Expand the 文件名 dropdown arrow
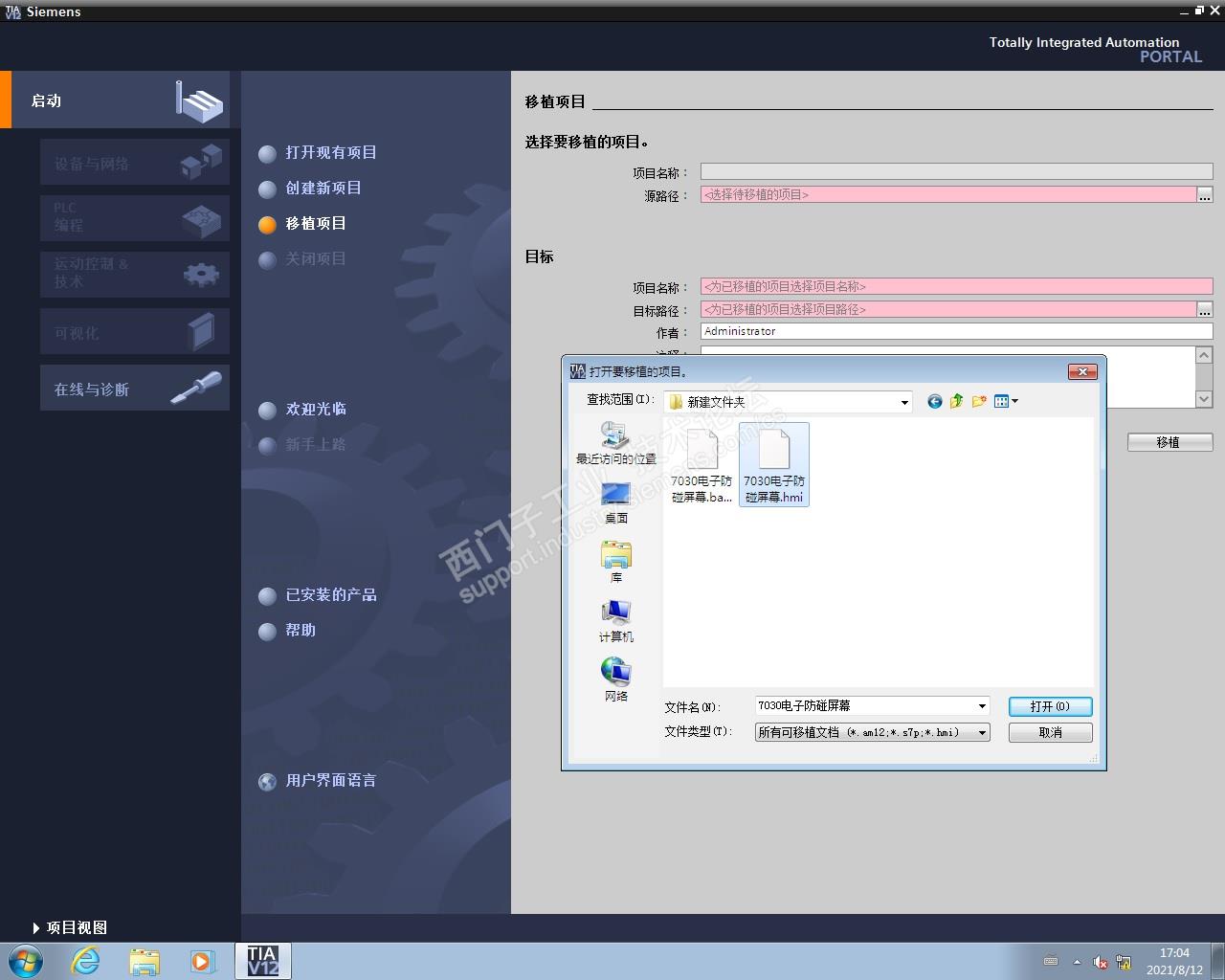1225x980 pixels. (x=982, y=706)
